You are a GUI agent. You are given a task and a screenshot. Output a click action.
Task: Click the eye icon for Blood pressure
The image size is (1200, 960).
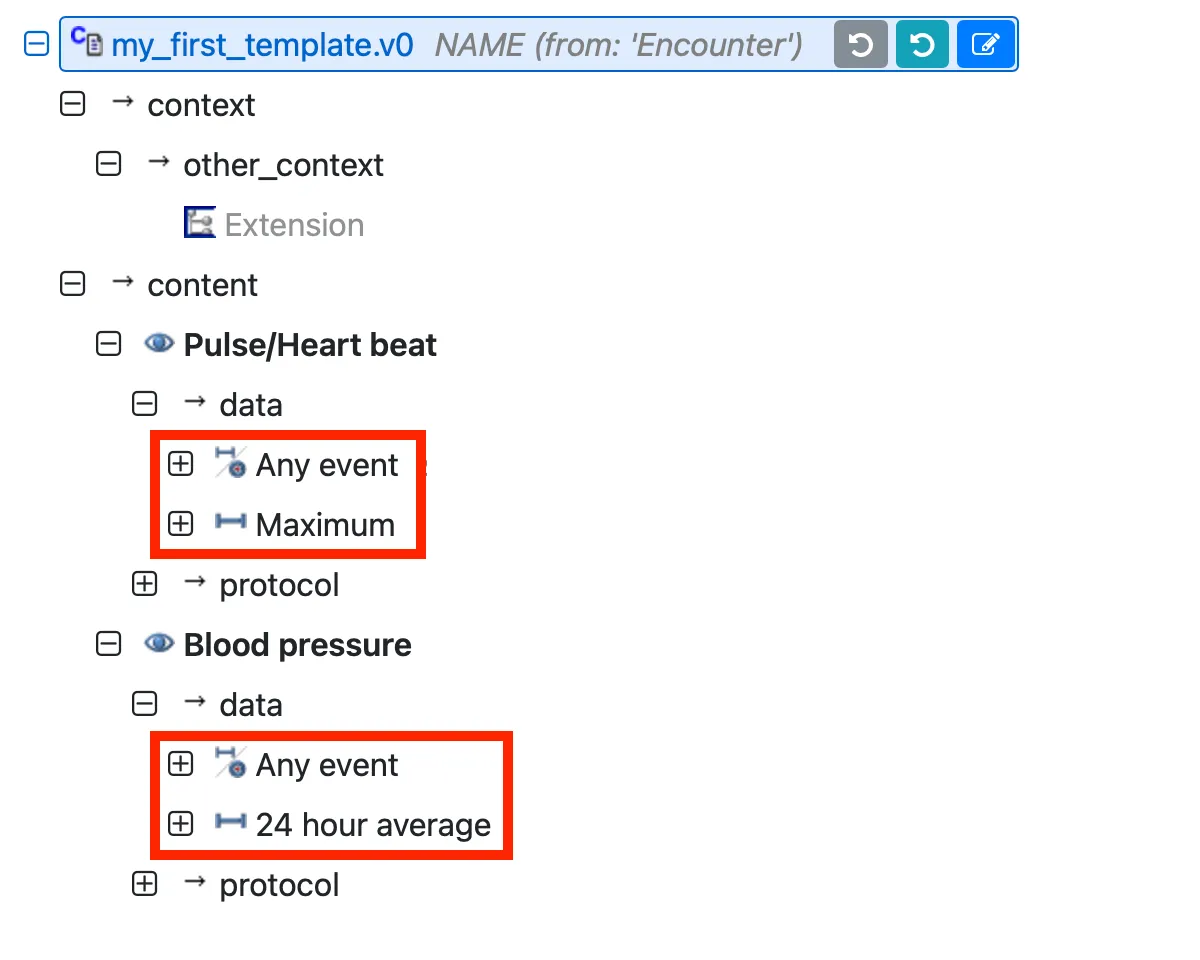[x=159, y=644]
